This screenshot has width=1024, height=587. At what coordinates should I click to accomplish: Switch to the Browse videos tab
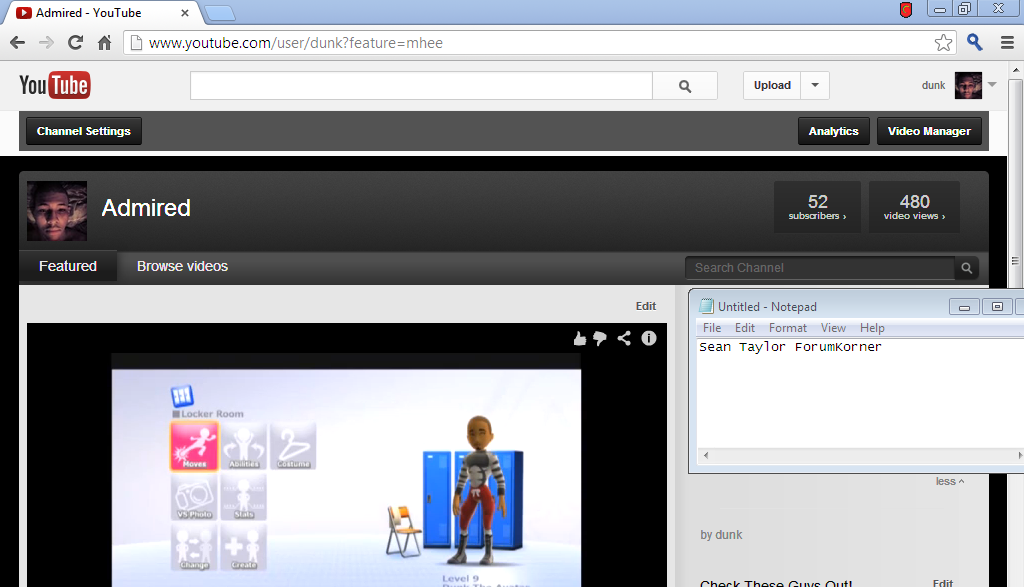coord(182,266)
